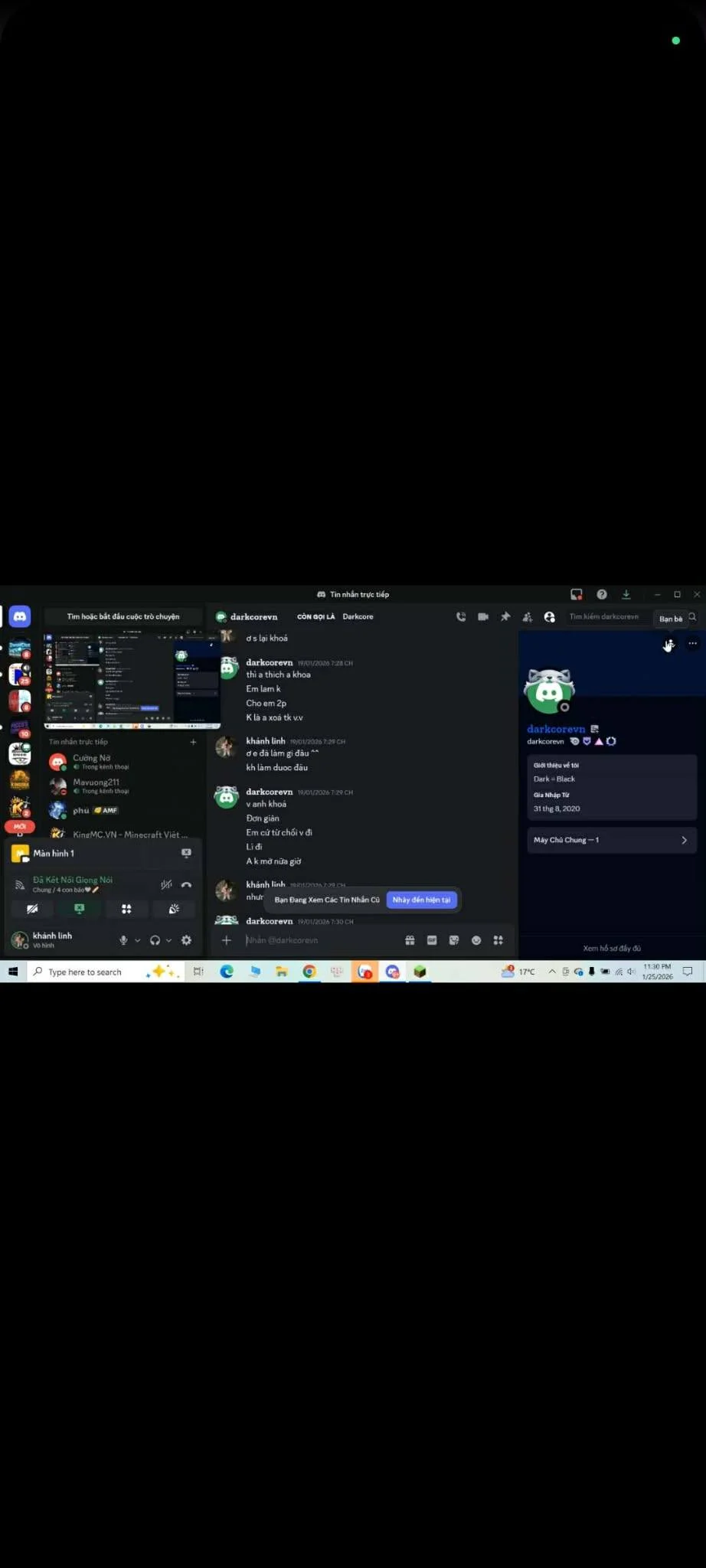Click khánh linh user panel name
The image size is (706, 1568).
pos(52,936)
